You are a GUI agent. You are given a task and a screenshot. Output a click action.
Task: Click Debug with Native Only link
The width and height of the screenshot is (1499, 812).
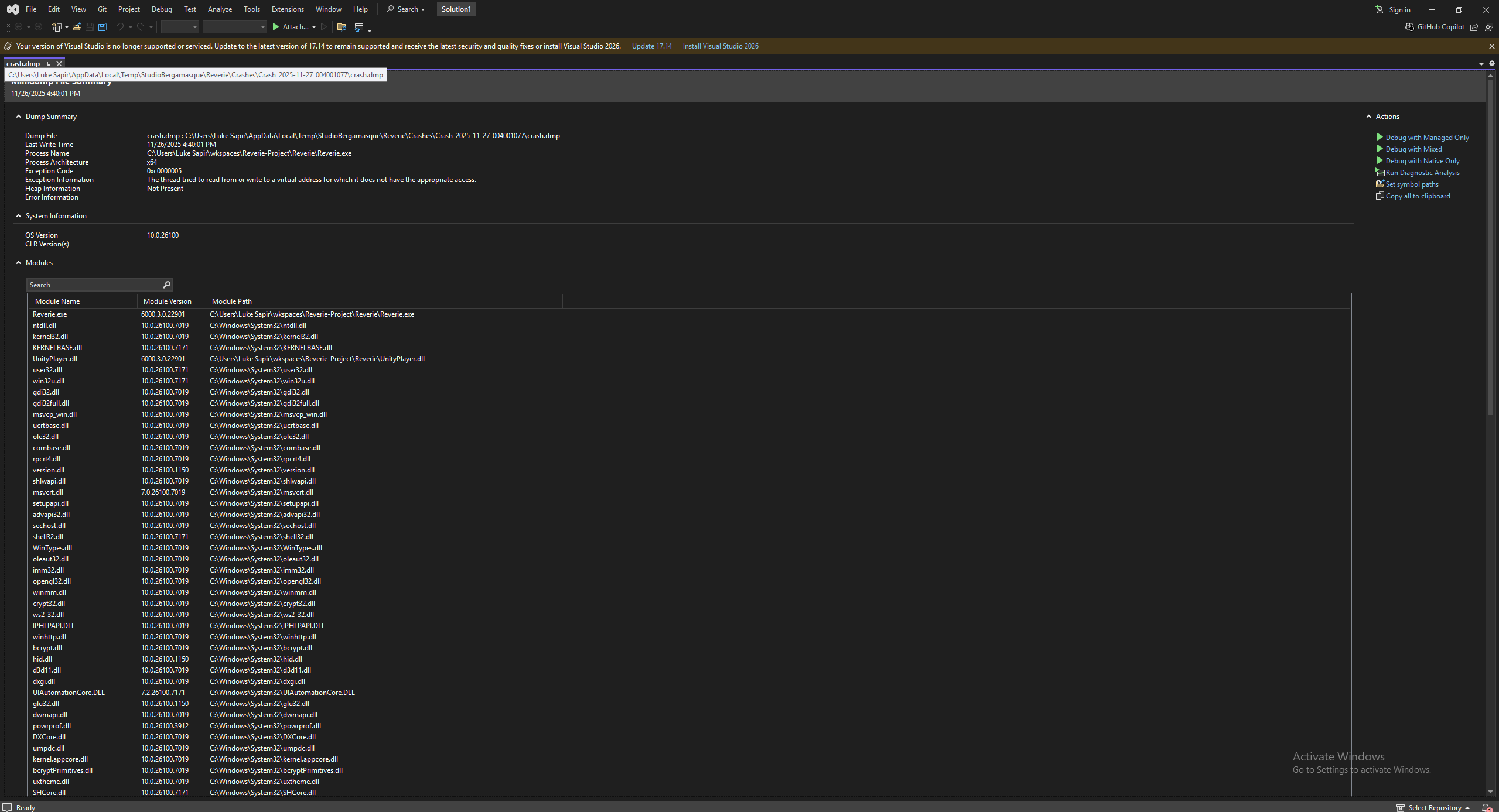[1422, 161]
